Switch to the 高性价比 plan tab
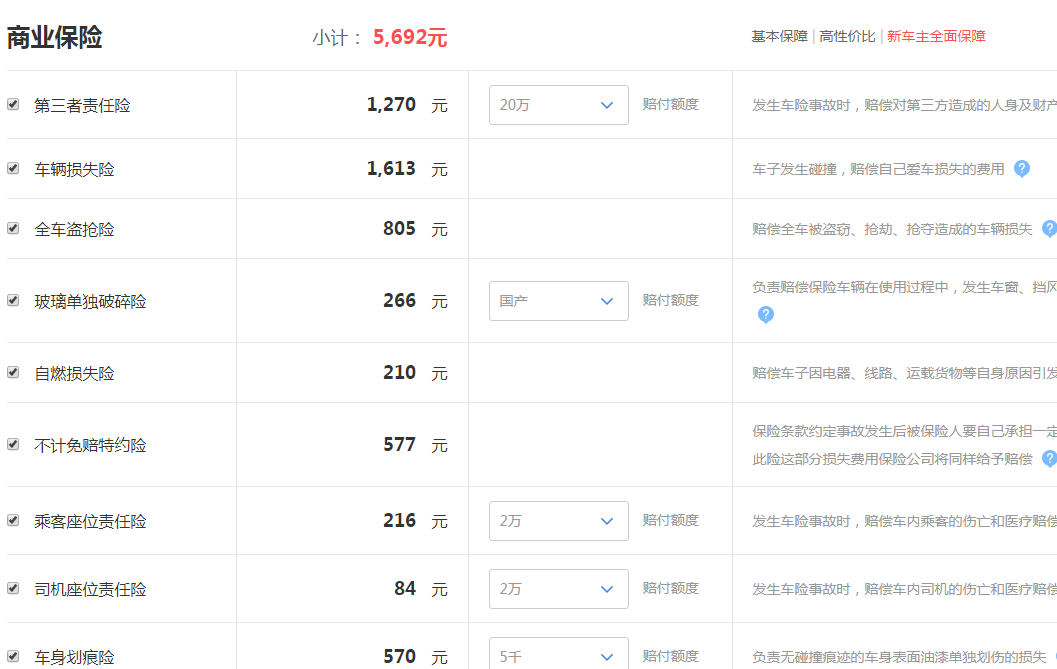Screen dimensions: 1057x669 [x=847, y=36]
